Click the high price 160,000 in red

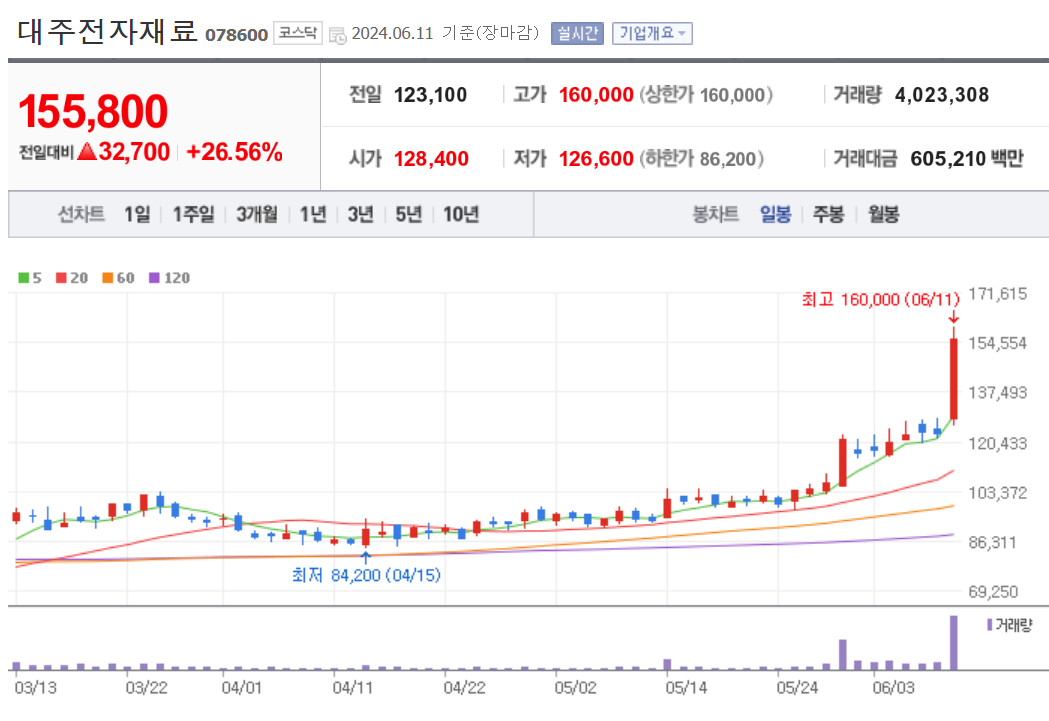tap(596, 95)
